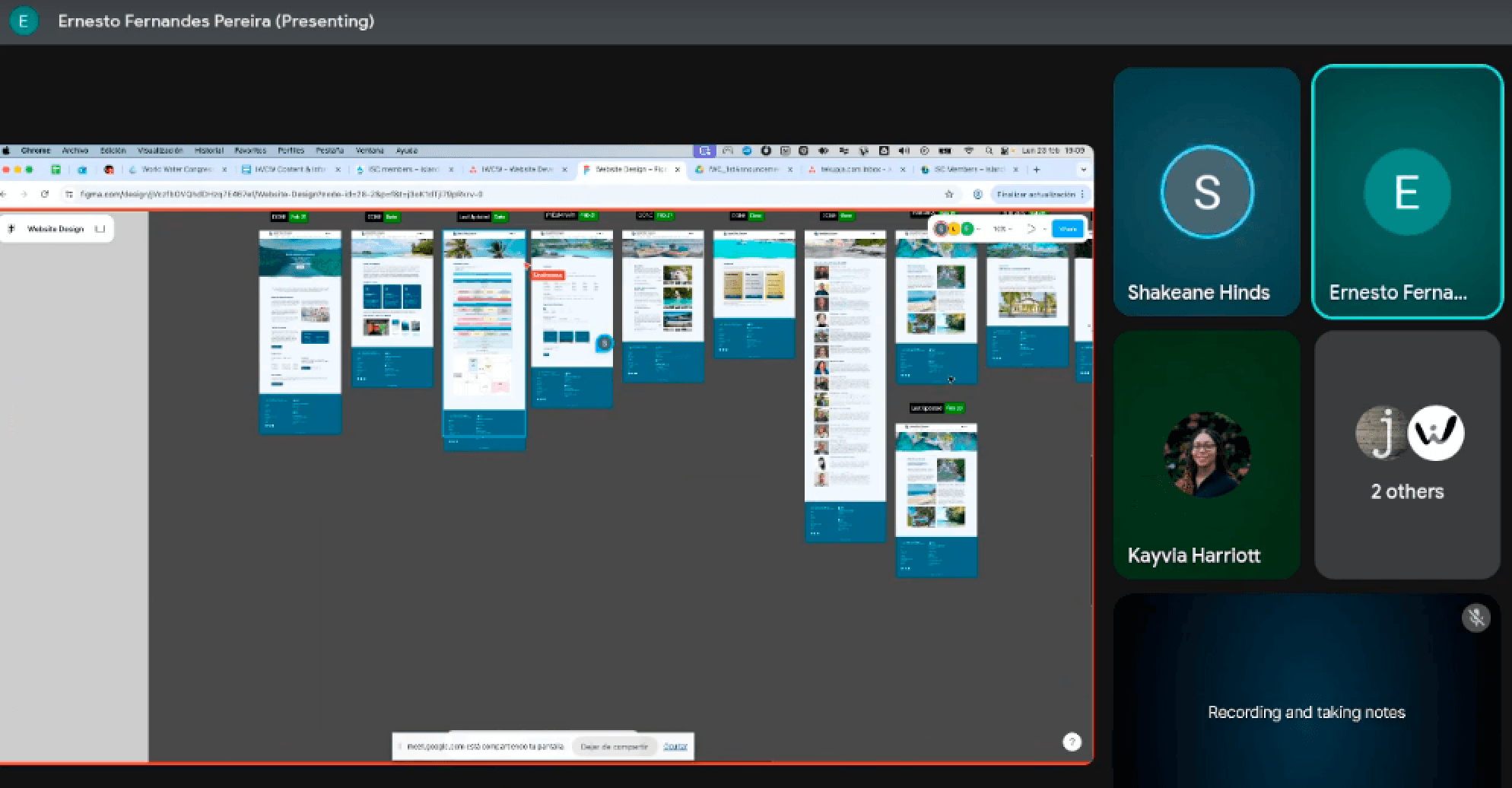
Task: Click the blue comment pin bubble on the canvas
Action: tap(604, 343)
